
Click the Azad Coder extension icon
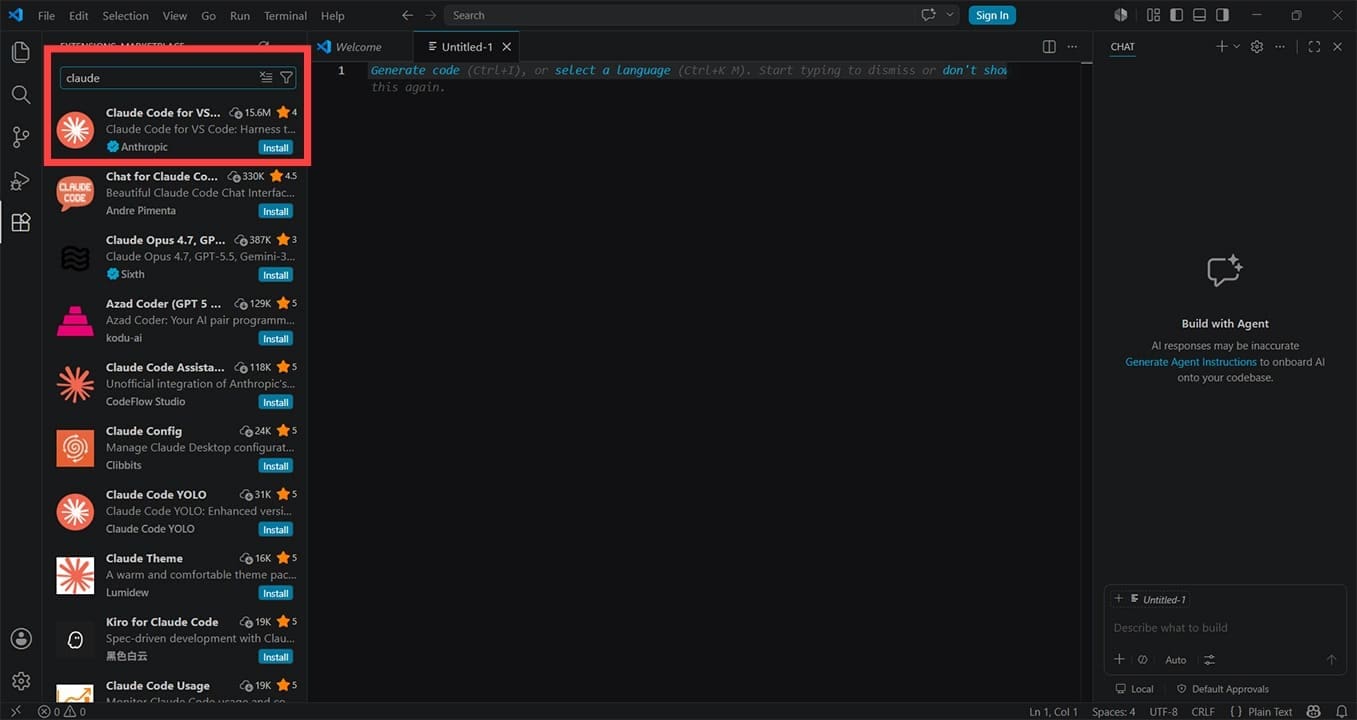pyautogui.click(x=75, y=321)
